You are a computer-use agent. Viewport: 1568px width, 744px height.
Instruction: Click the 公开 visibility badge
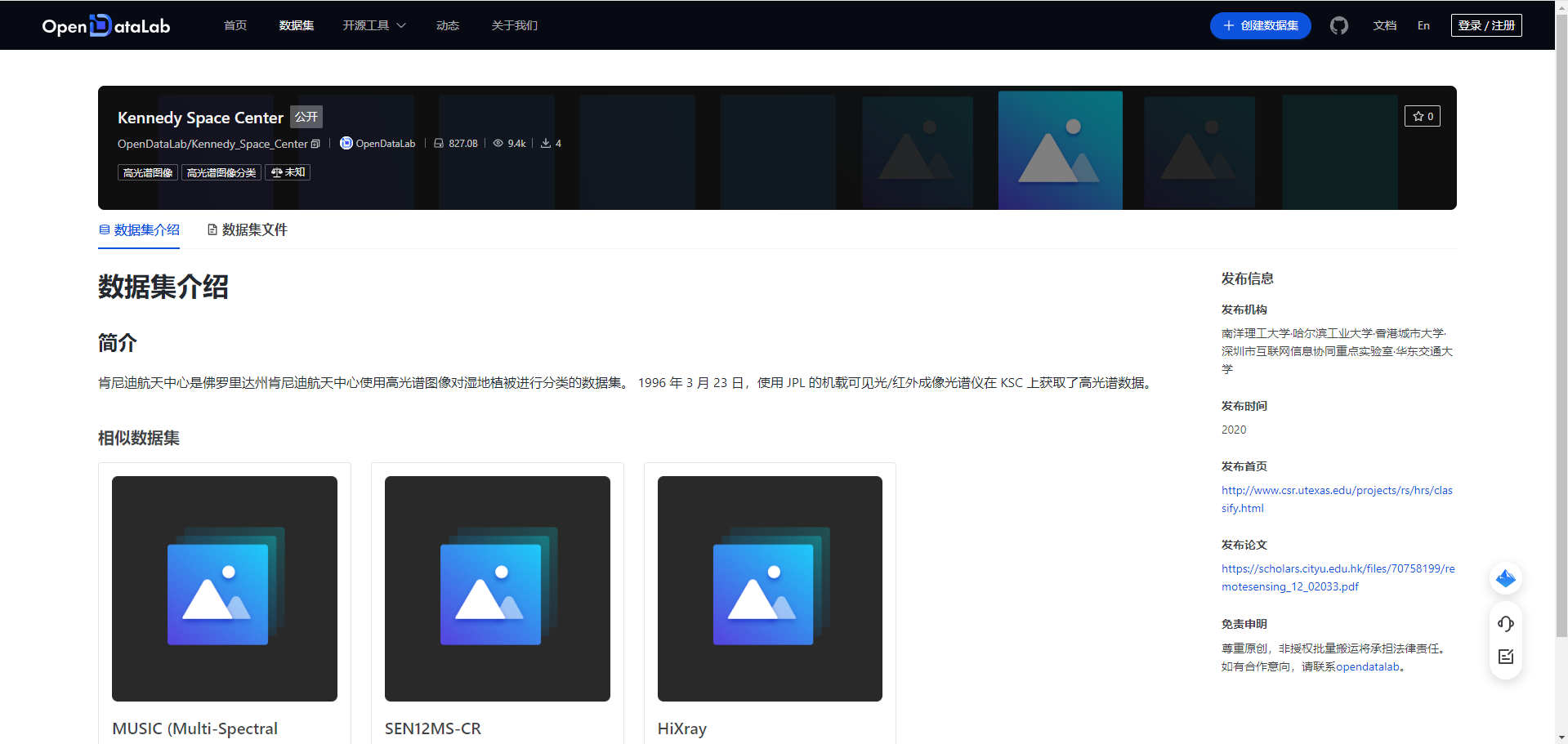click(306, 117)
